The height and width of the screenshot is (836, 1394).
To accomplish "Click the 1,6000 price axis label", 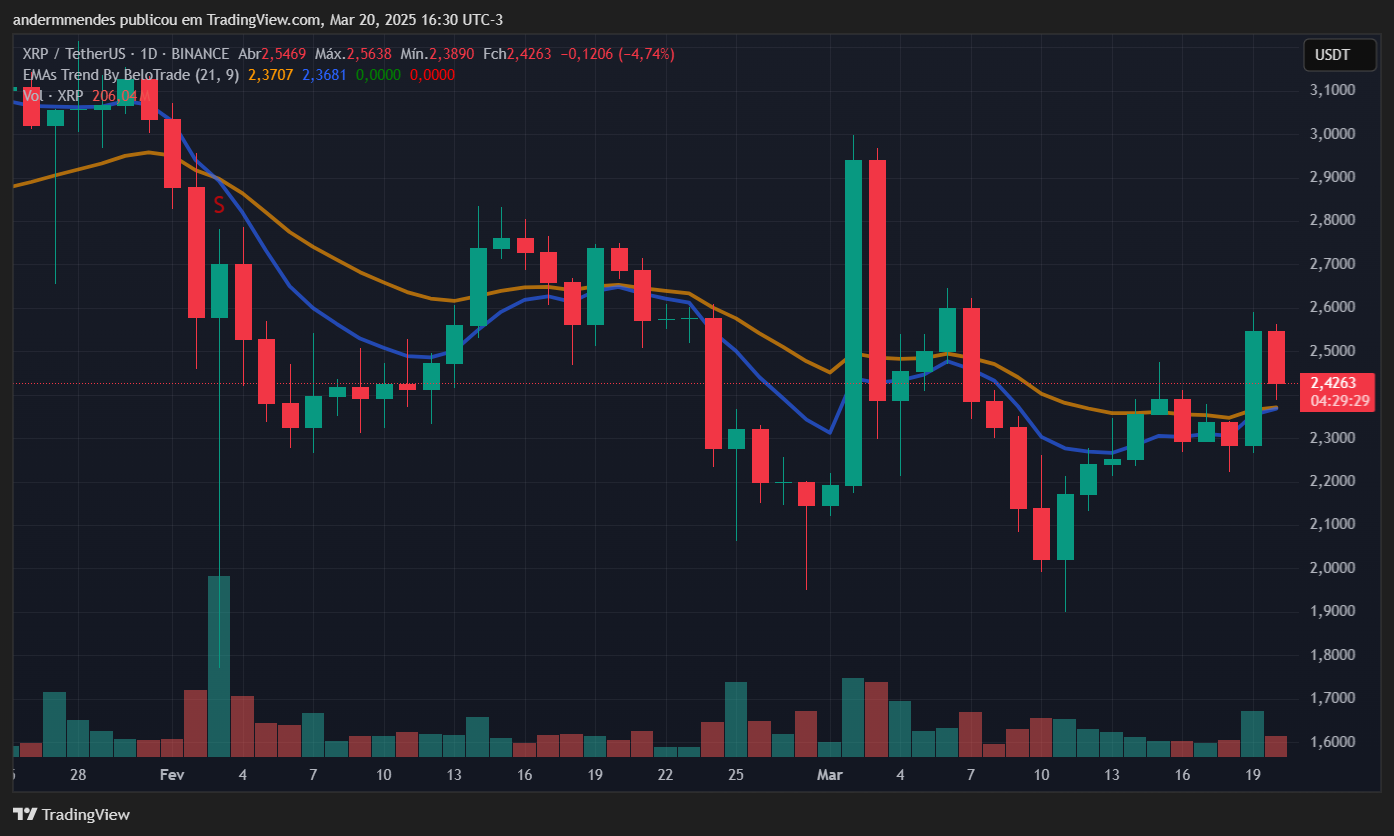I will 1332,742.
